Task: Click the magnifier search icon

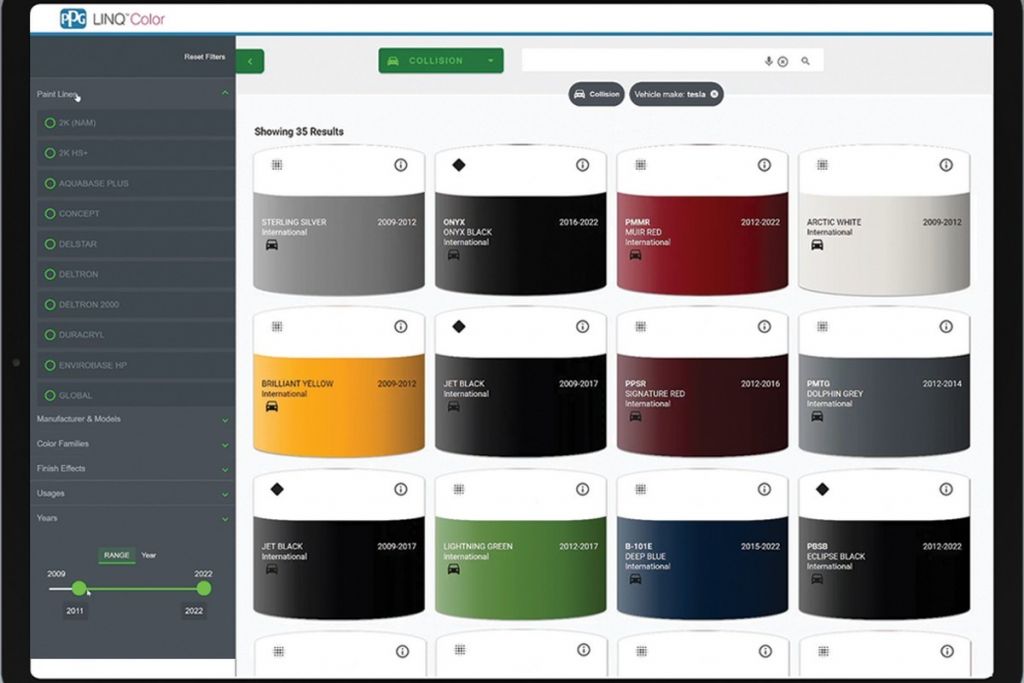Action: [805, 61]
